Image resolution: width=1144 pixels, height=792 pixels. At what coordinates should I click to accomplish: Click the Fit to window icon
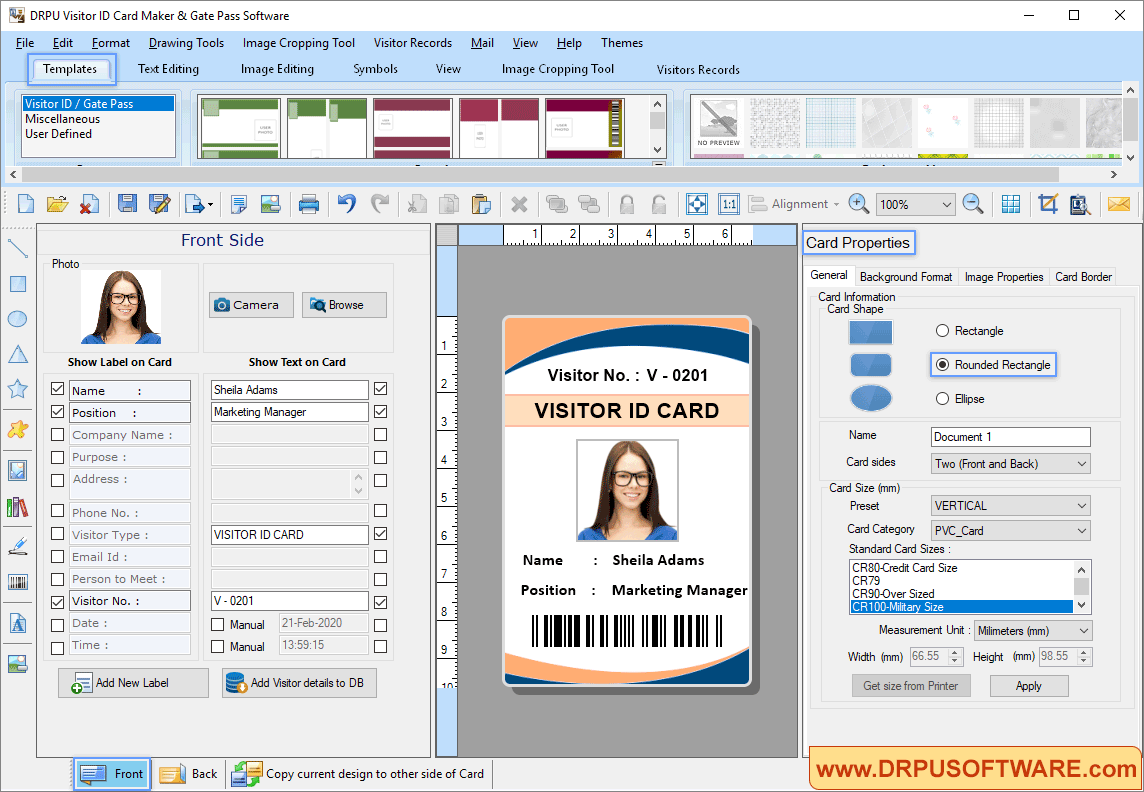[x=697, y=204]
